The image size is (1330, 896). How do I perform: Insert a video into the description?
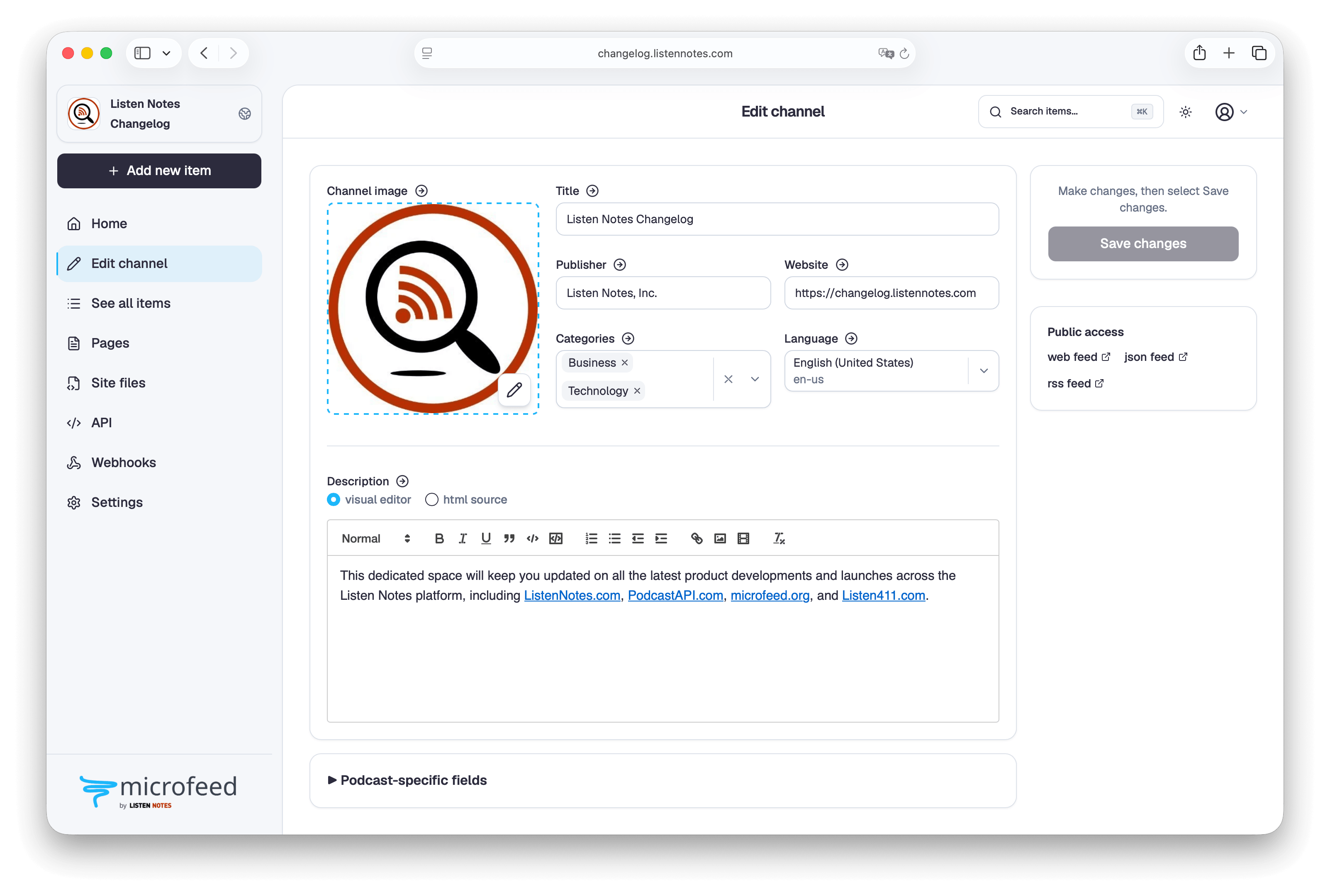point(743,538)
